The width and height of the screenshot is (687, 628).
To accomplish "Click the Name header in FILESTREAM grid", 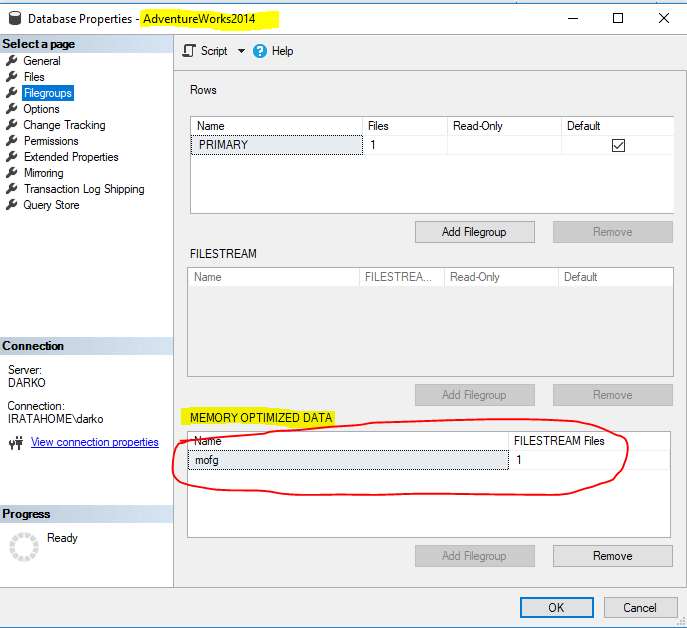I will 273,277.
